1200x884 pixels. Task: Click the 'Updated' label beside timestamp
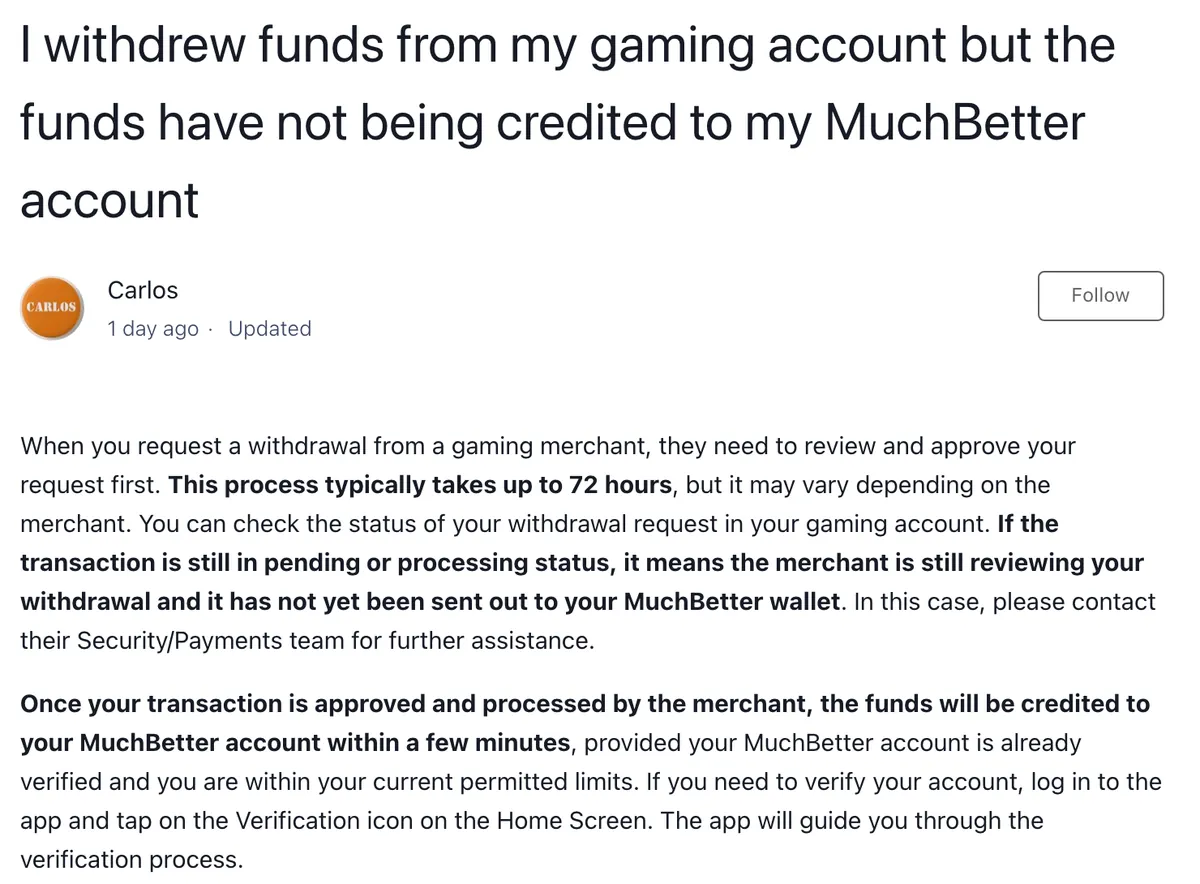270,329
